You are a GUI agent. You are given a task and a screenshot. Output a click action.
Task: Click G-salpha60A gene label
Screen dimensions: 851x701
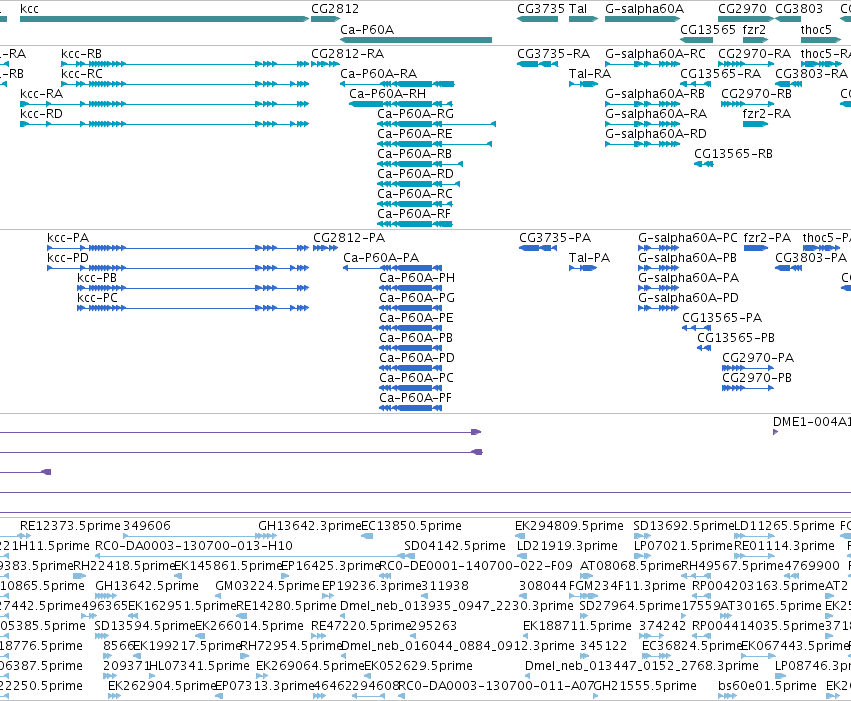click(645, 9)
